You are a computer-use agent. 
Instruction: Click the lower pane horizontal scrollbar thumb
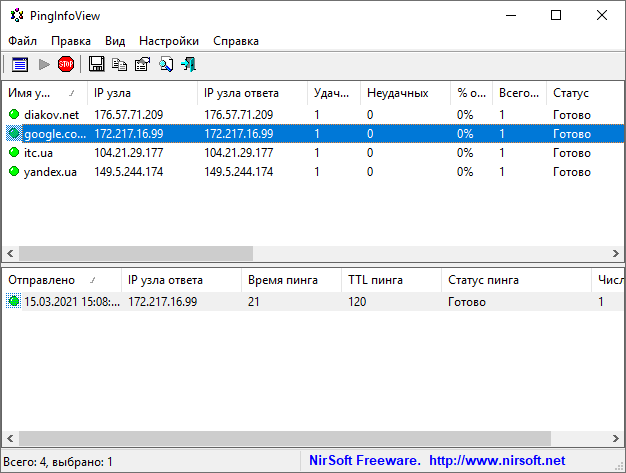point(285,438)
